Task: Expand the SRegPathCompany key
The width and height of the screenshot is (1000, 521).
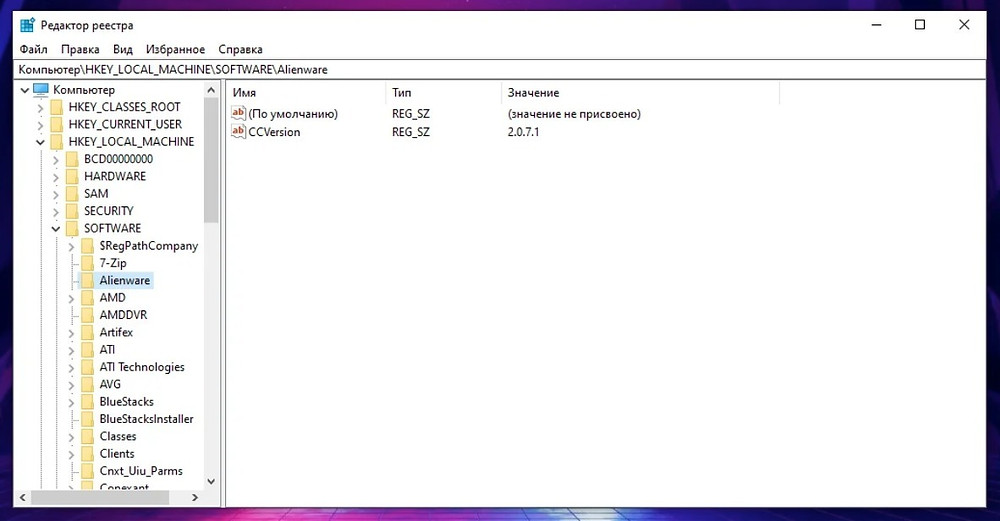Action: tap(71, 246)
